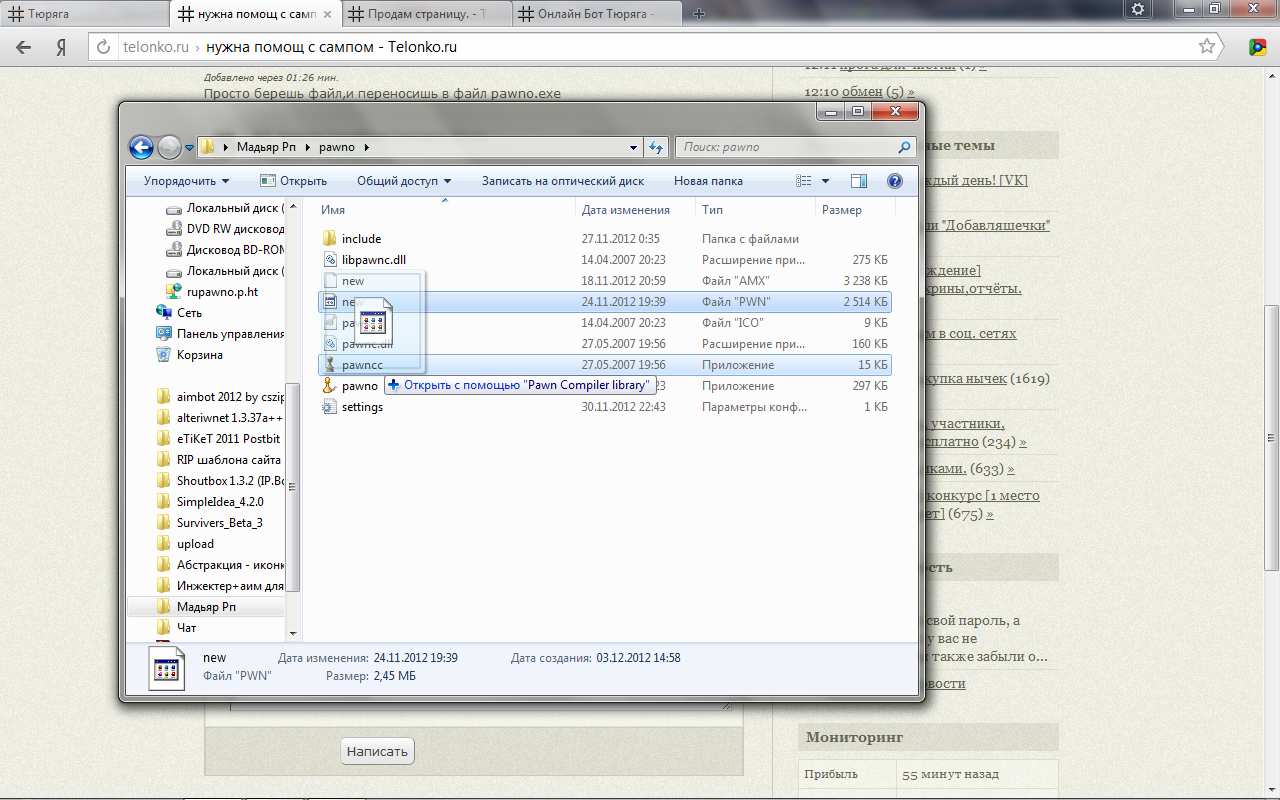The image size is (1280, 800).
Task: Click Мадьяр Рп in the address breadcrumb
Action: point(266,147)
